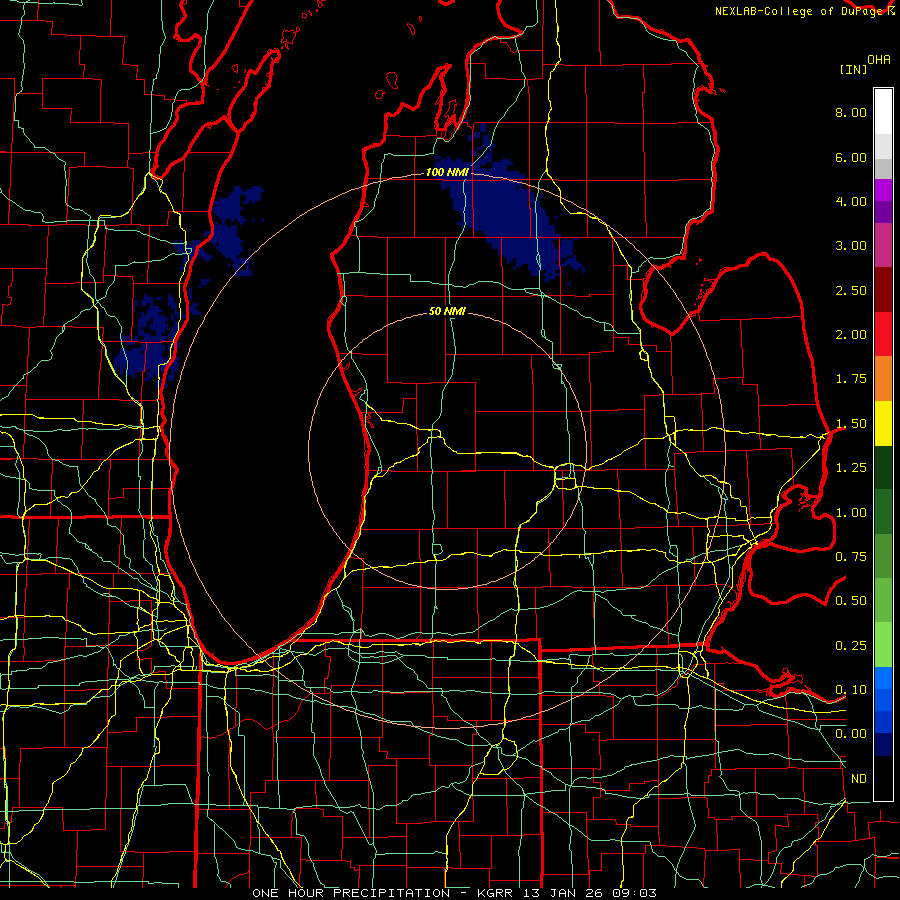This screenshot has height=900, width=900.
Task: Select the 0.50 legend value
Action: (851, 601)
